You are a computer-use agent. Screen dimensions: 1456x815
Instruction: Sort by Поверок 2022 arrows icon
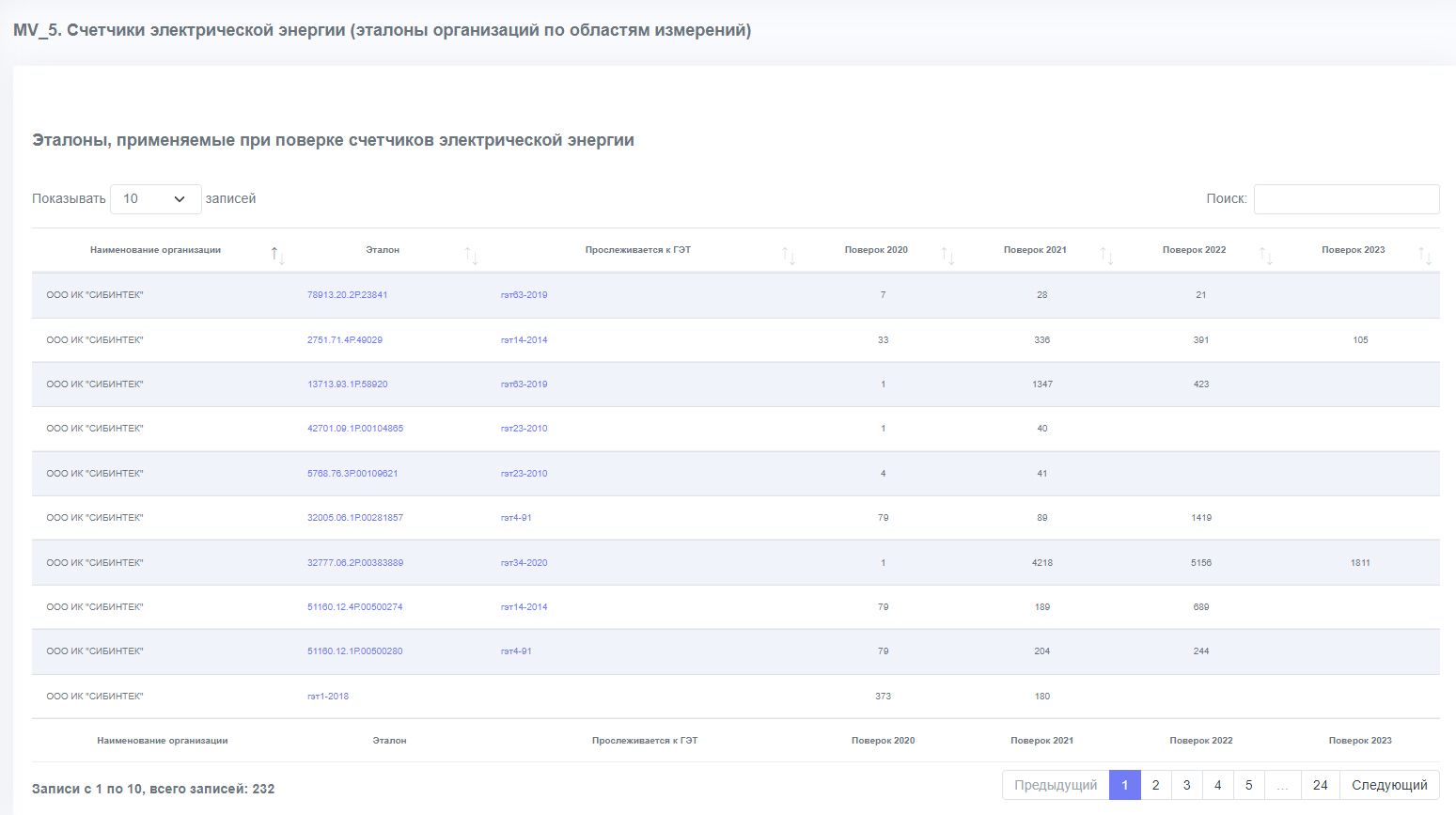tap(1266, 255)
